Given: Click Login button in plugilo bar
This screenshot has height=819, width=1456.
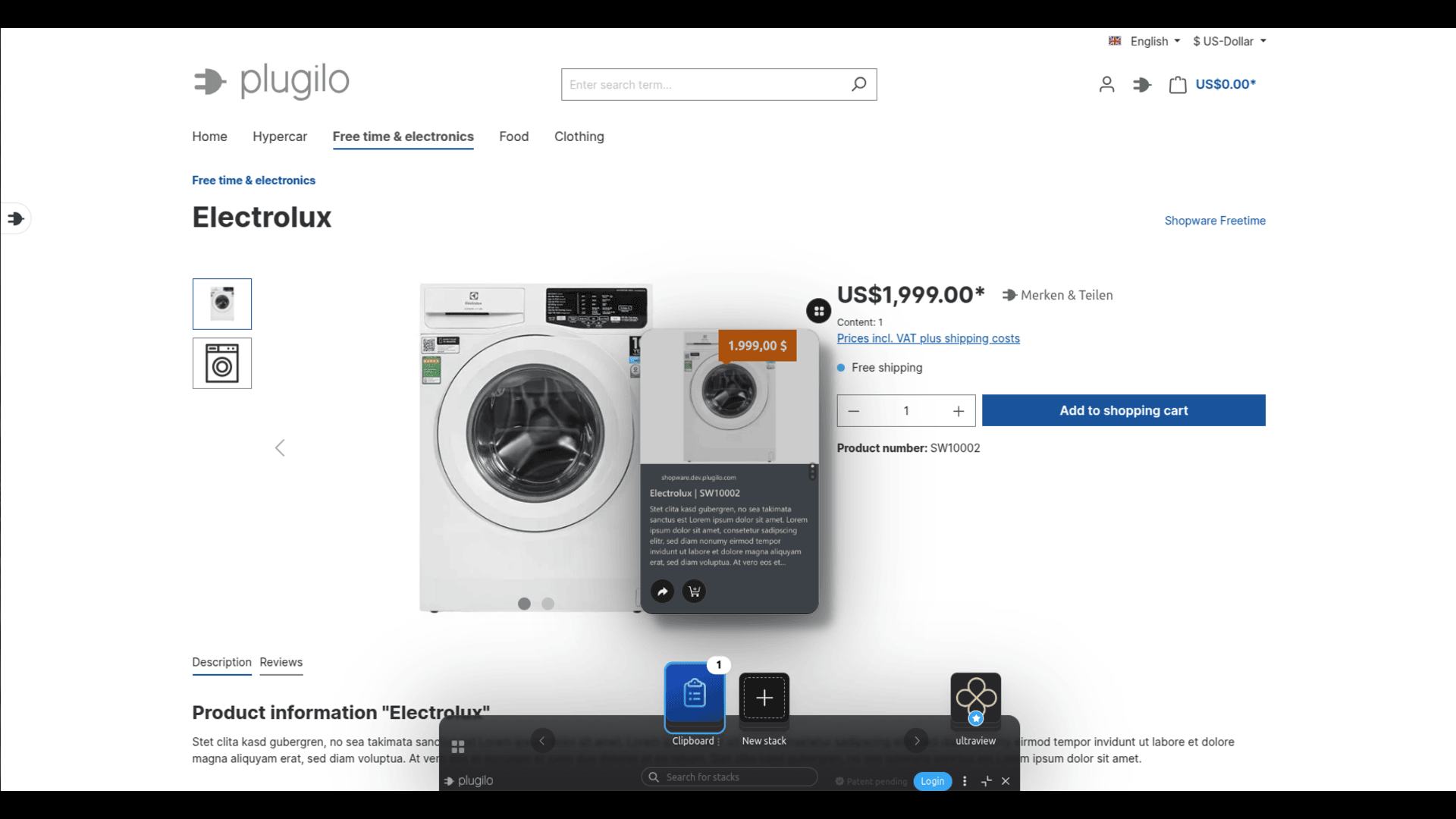Looking at the screenshot, I should coord(932,781).
